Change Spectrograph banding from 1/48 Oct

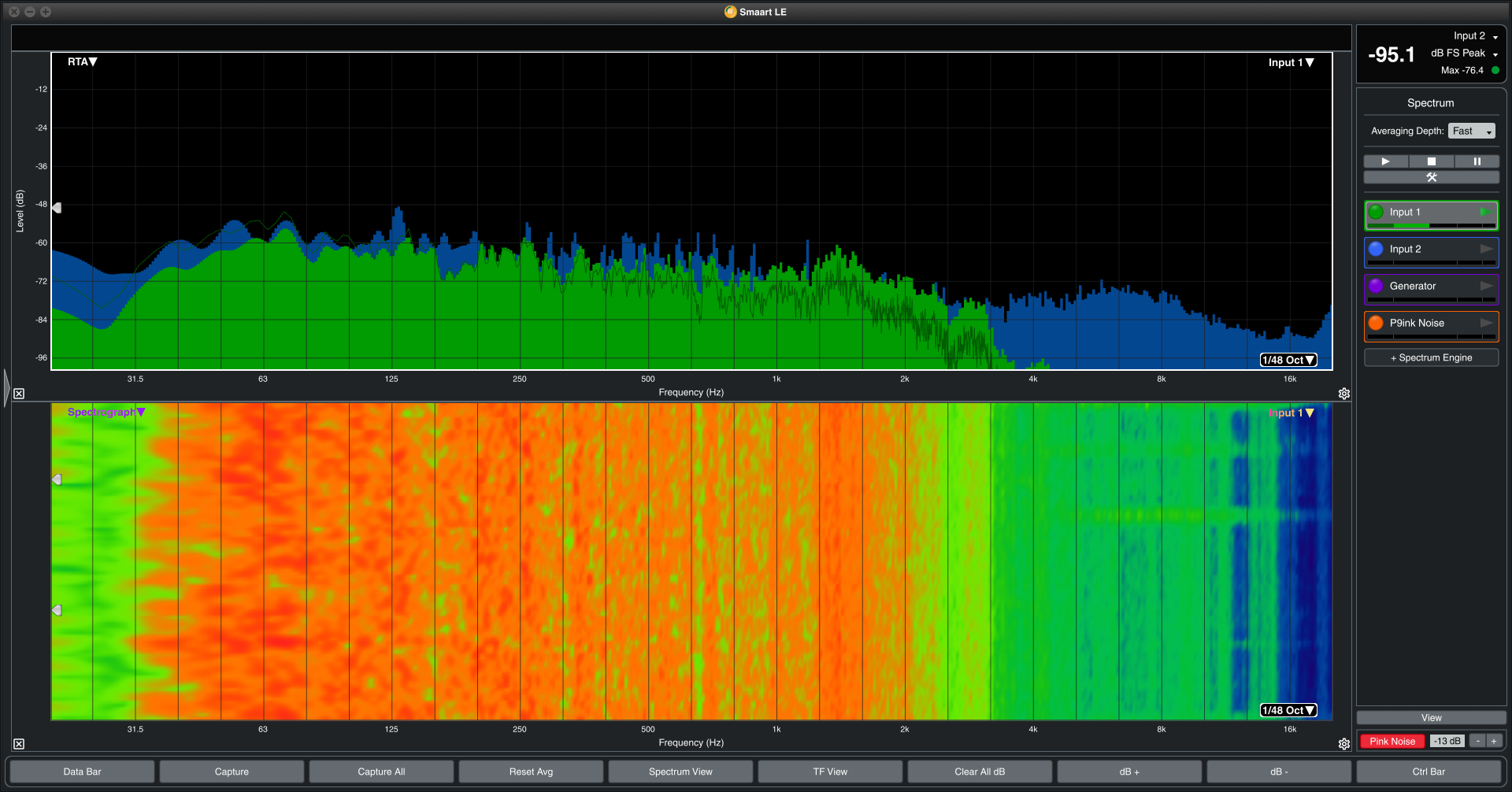pyautogui.click(x=1288, y=710)
